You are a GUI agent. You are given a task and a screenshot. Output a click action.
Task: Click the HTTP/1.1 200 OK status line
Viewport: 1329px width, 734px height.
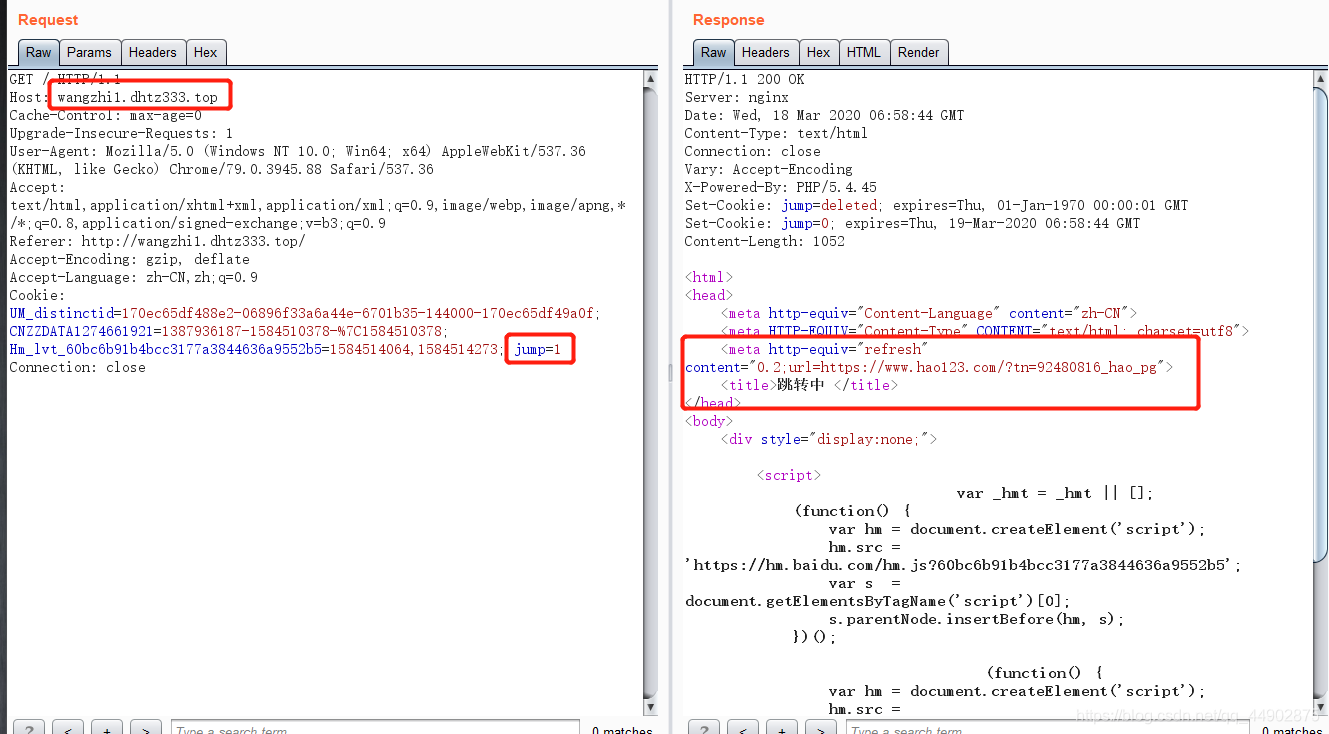pyautogui.click(x=744, y=79)
